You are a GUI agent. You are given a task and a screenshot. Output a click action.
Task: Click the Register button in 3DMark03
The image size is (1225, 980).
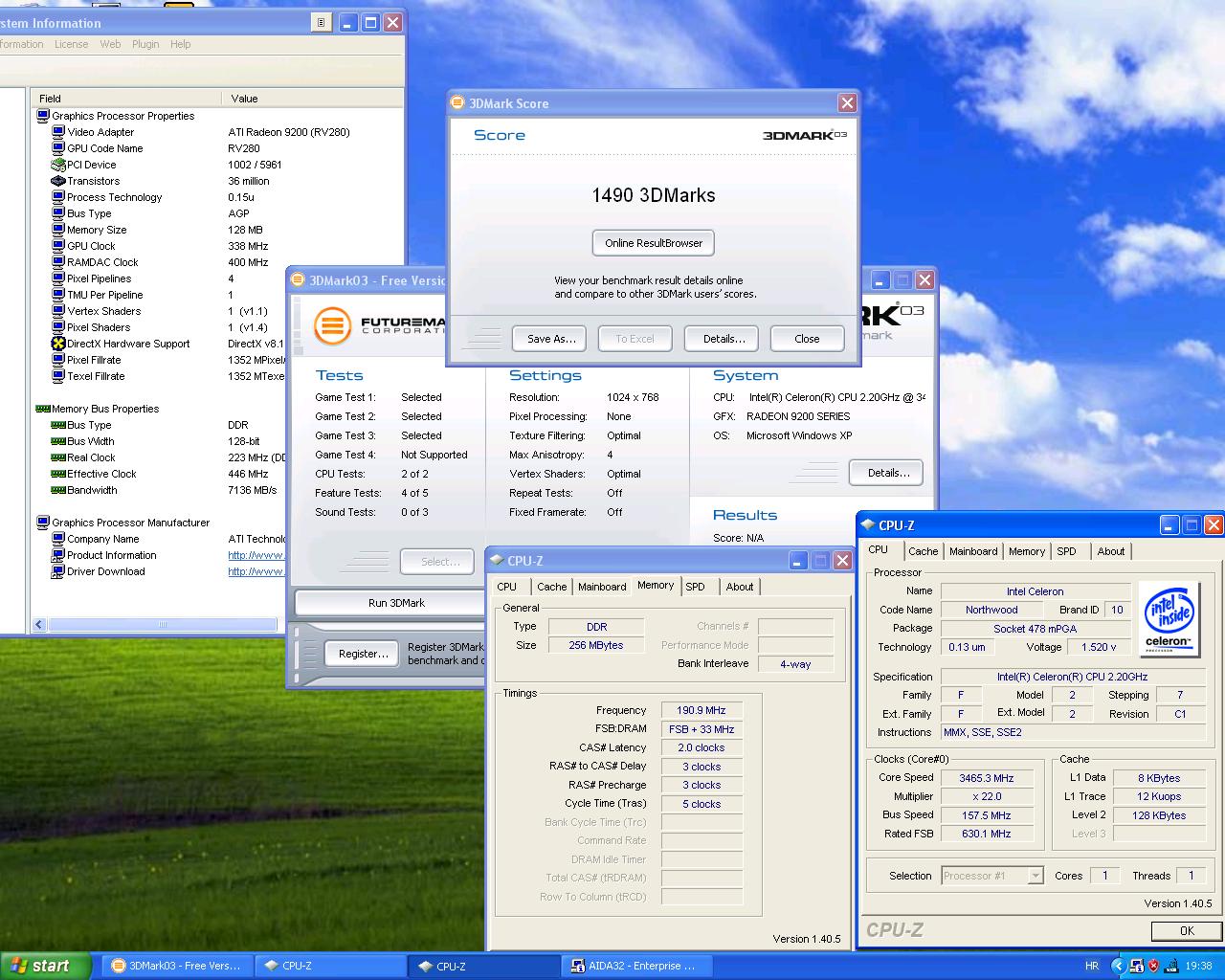(364, 654)
